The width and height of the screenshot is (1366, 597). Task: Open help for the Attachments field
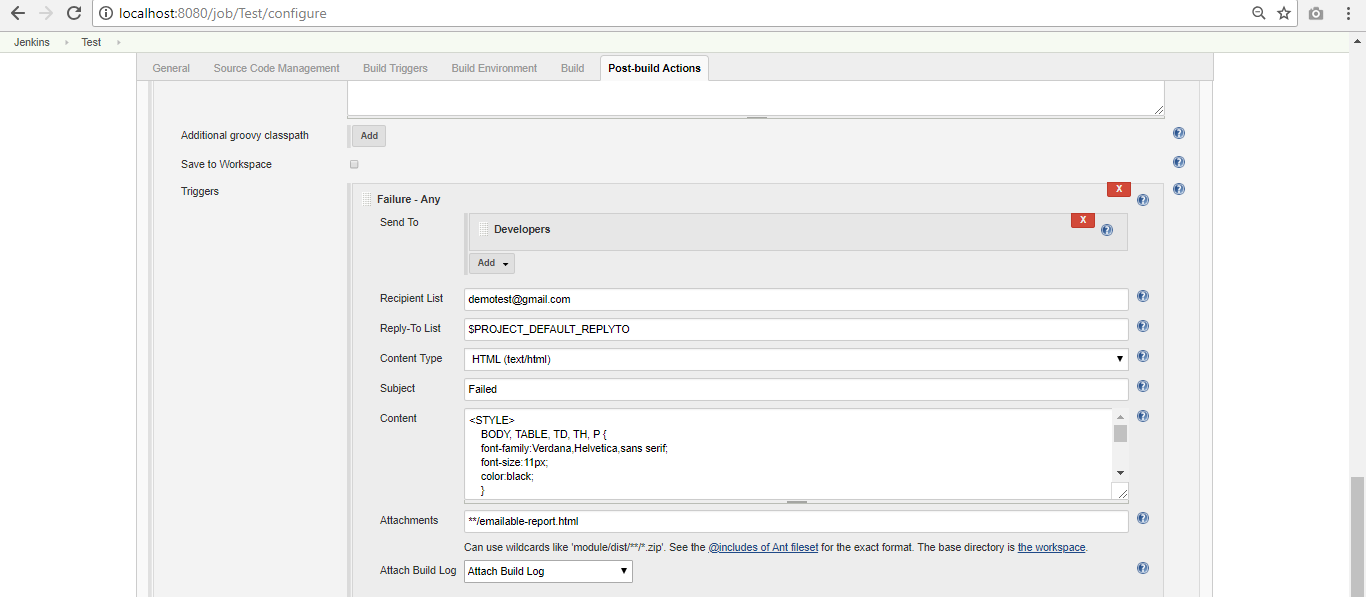click(1142, 518)
